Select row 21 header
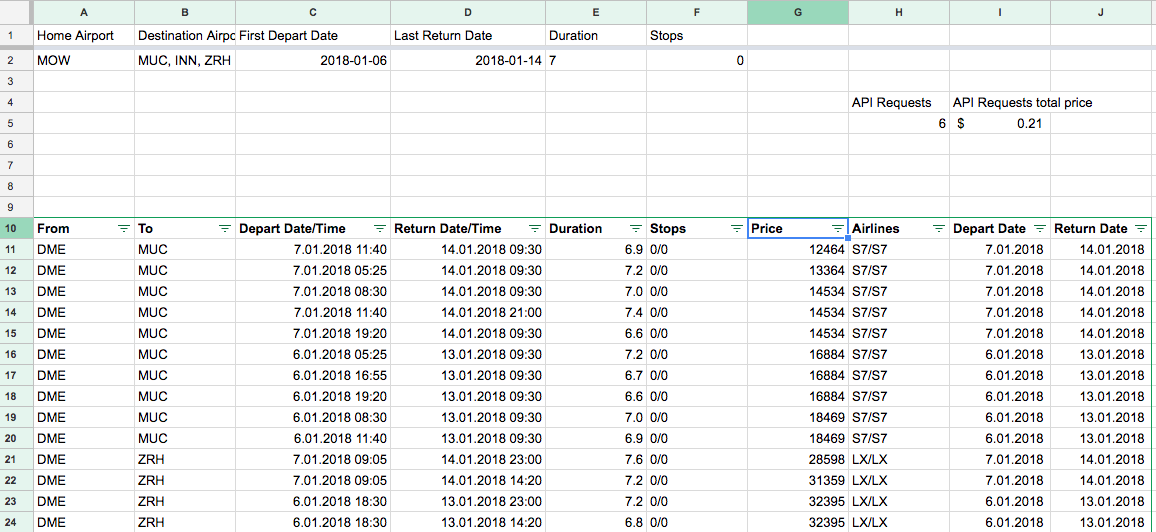Viewport: 1156px width, 532px height. coord(16,459)
